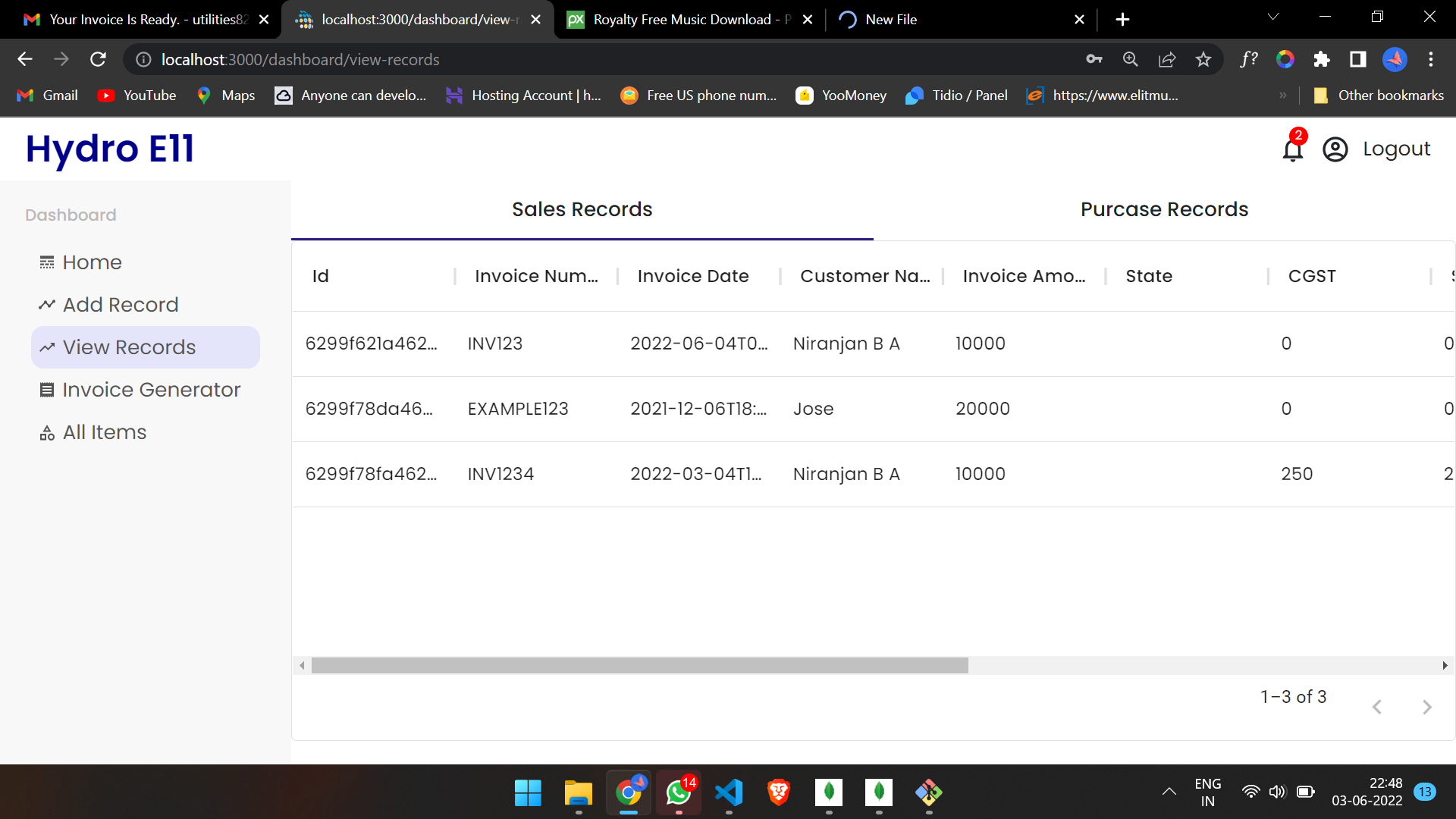The height and width of the screenshot is (819, 1456).
Task: Open the tab search dropdown arrow
Action: pyautogui.click(x=1273, y=17)
